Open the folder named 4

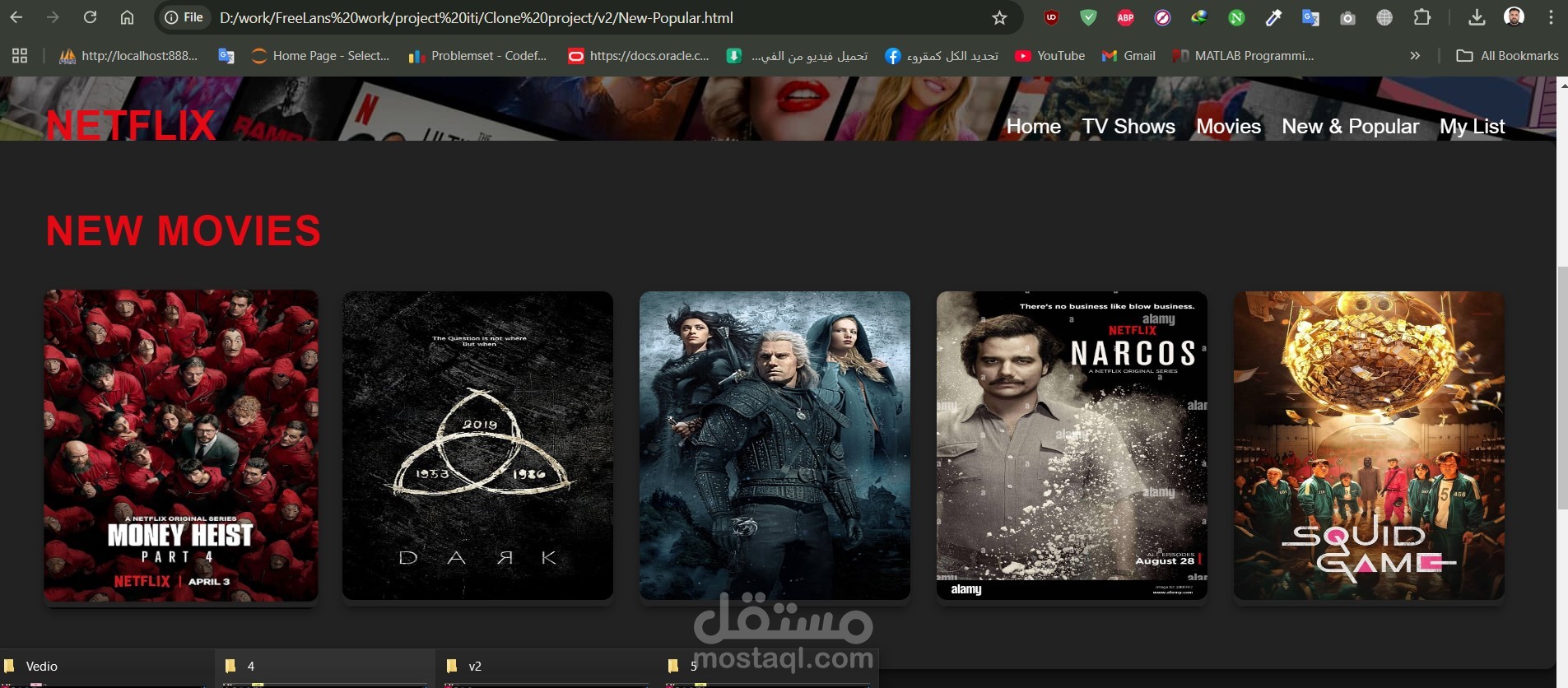pyautogui.click(x=325, y=667)
